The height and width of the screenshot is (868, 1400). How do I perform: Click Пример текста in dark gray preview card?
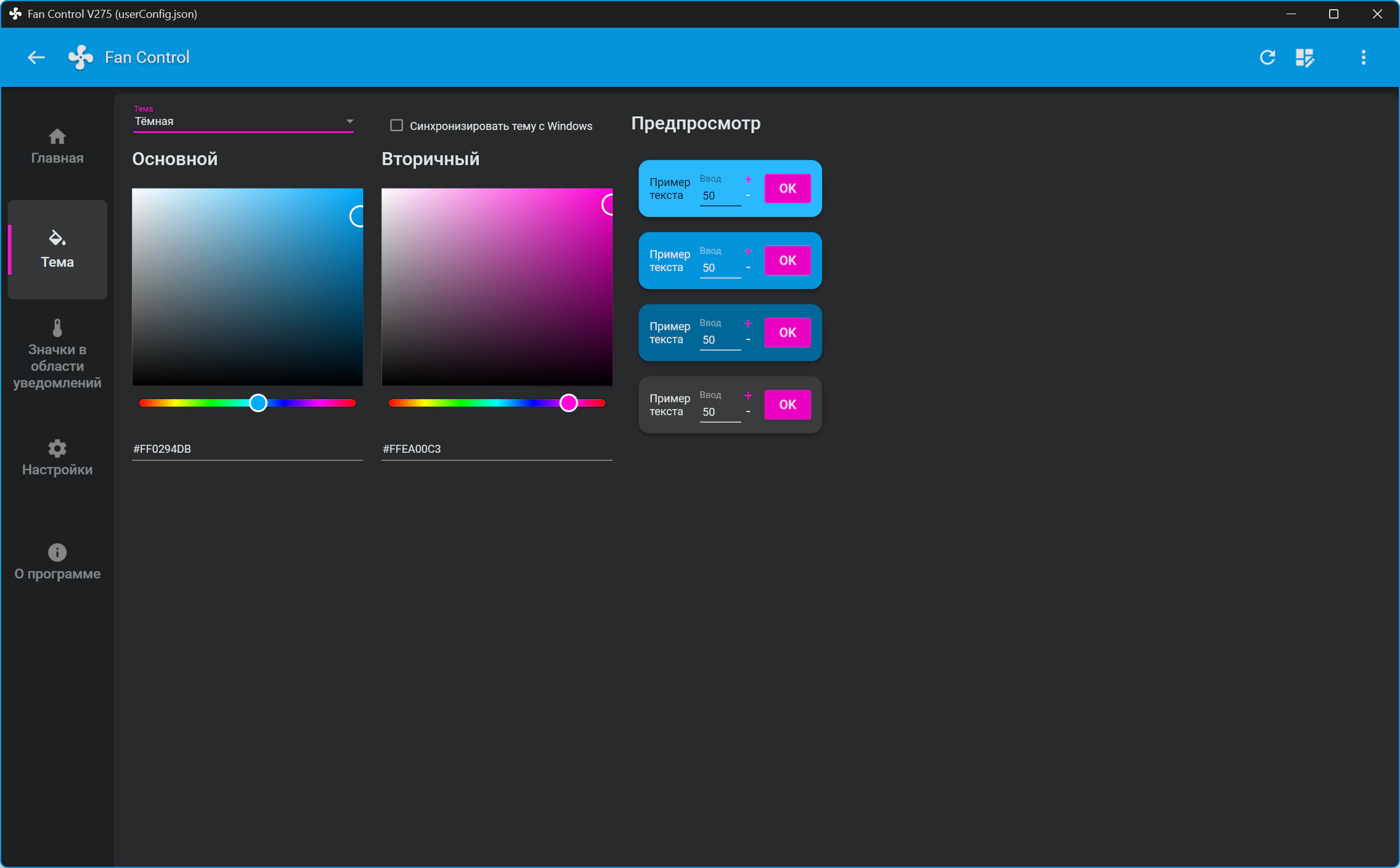pyautogui.click(x=670, y=405)
